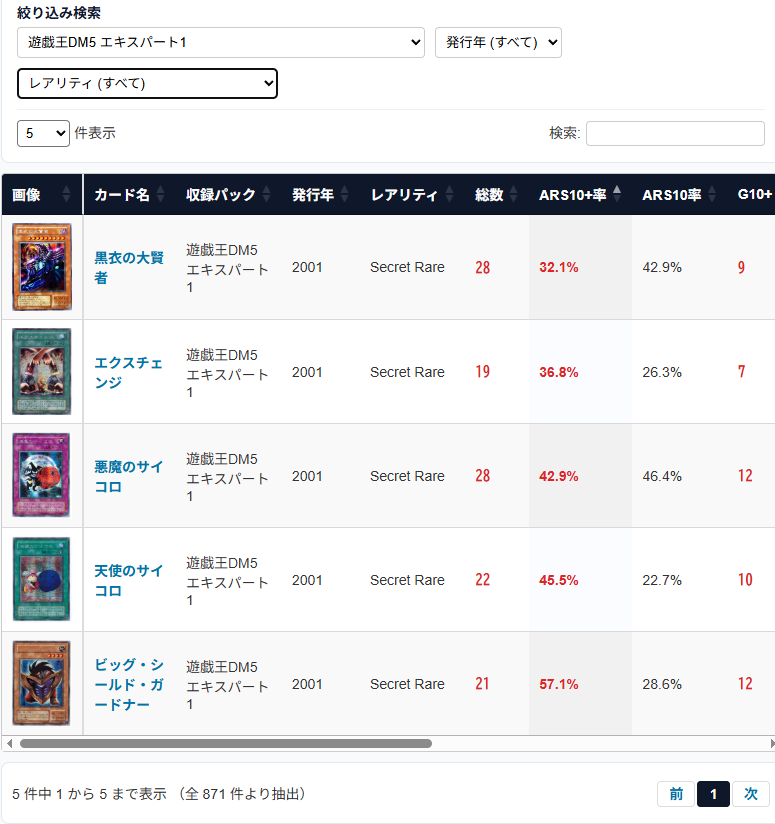Click the エクスチェンジ card thumbnail image
775x824 pixels.
coord(42,372)
